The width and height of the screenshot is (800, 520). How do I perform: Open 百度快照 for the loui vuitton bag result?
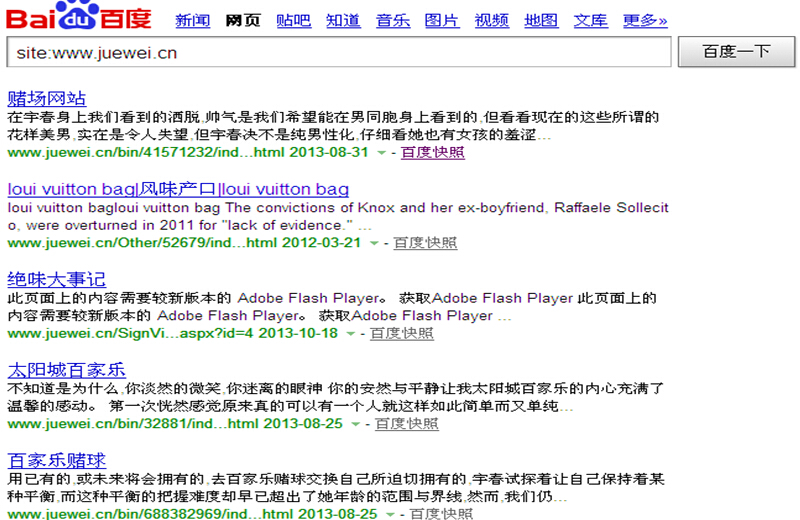425,242
